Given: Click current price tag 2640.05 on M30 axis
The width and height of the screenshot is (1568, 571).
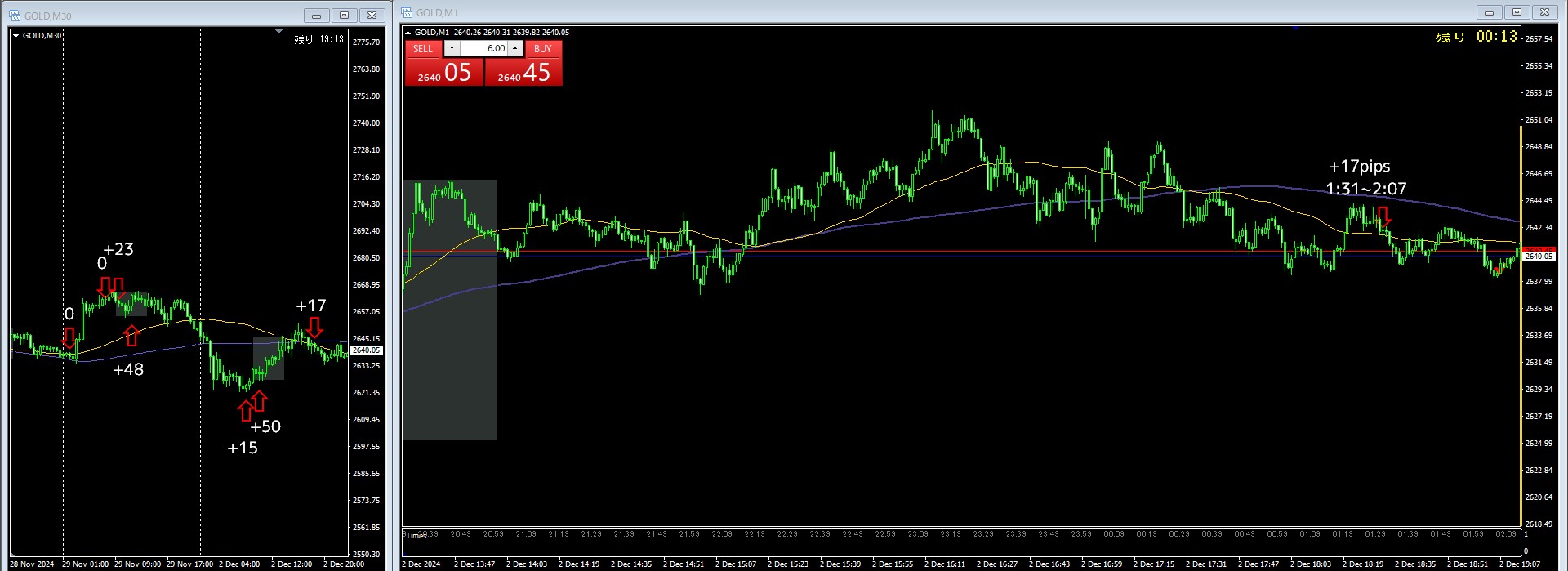Looking at the screenshot, I should pos(367,350).
